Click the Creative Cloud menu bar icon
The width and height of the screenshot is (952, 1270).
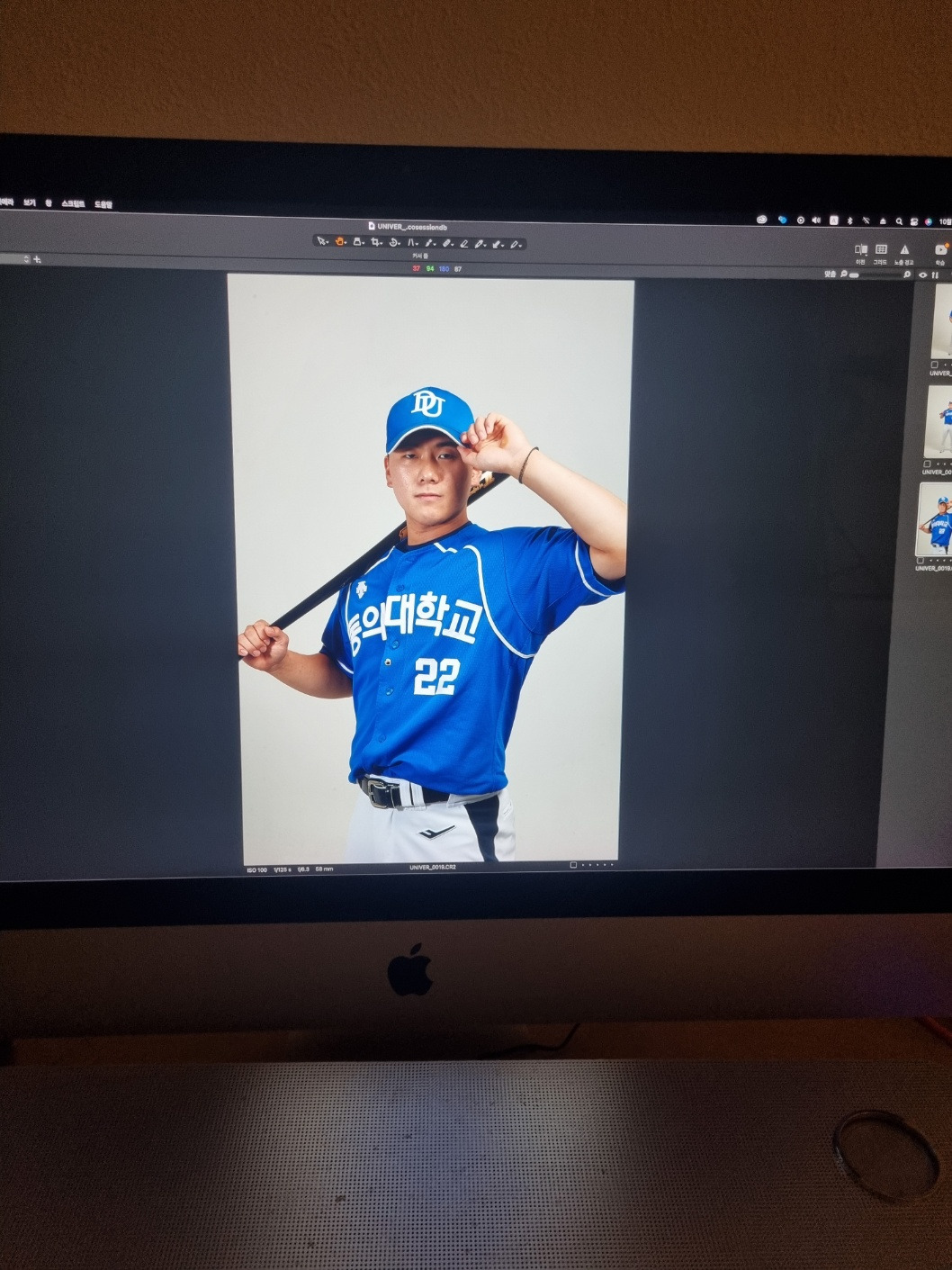[x=762, y=220]
